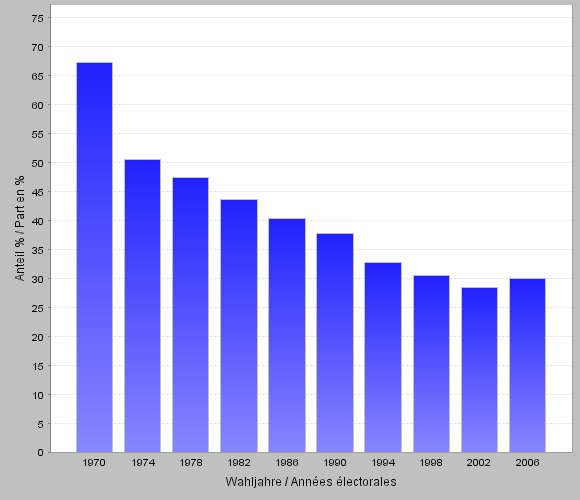Click the x-axis label 1990
Screen dimensions: 580x500
point(335,463)
